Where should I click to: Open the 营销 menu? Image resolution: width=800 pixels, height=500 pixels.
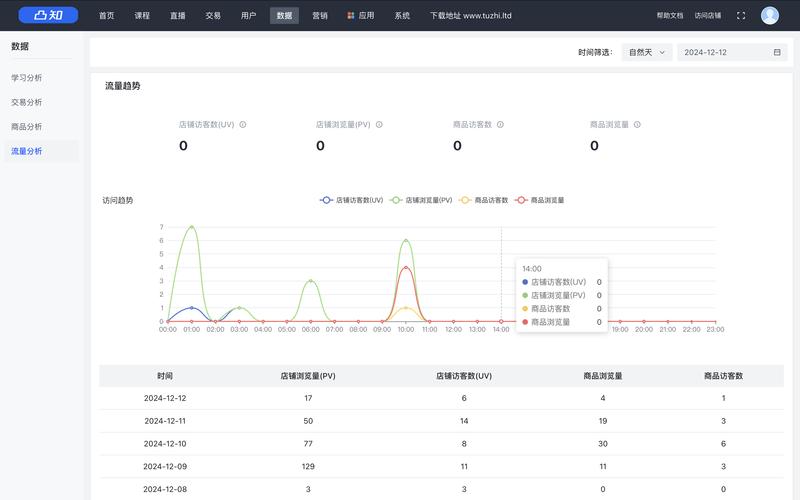click(x=320, y=15)
